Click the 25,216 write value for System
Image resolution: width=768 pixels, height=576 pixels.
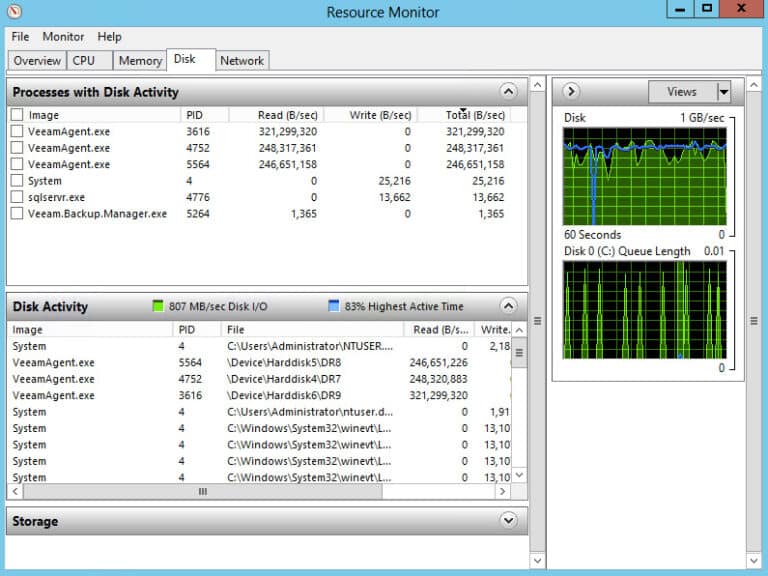coord(394,181)
